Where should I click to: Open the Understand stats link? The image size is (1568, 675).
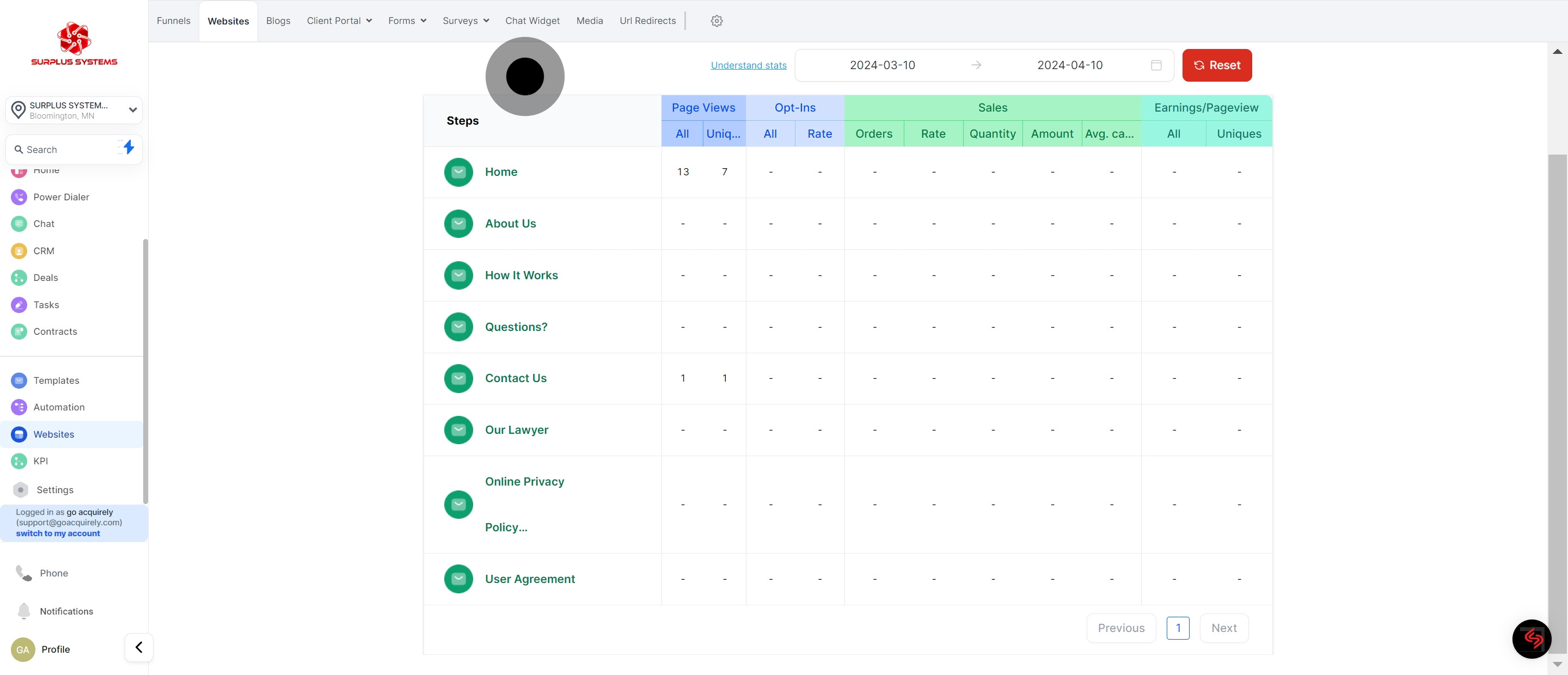tap(748, 65)
